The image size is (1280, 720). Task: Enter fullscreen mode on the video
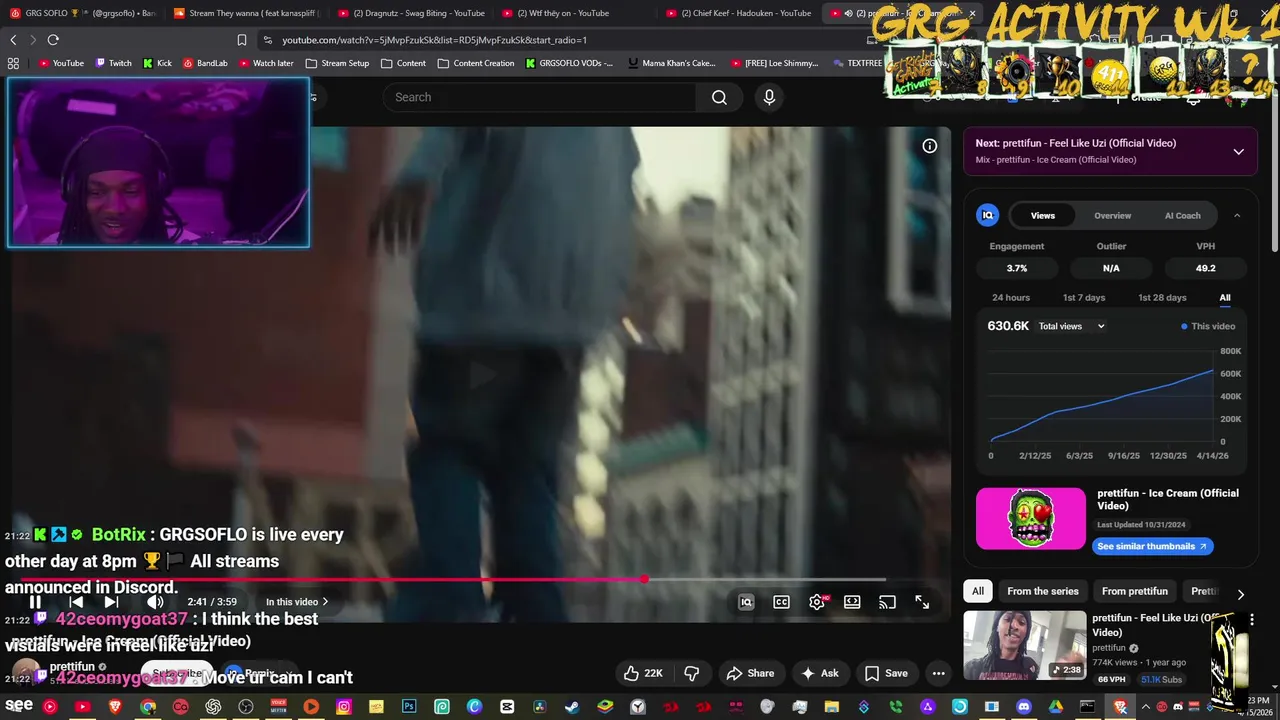(922, 602)
